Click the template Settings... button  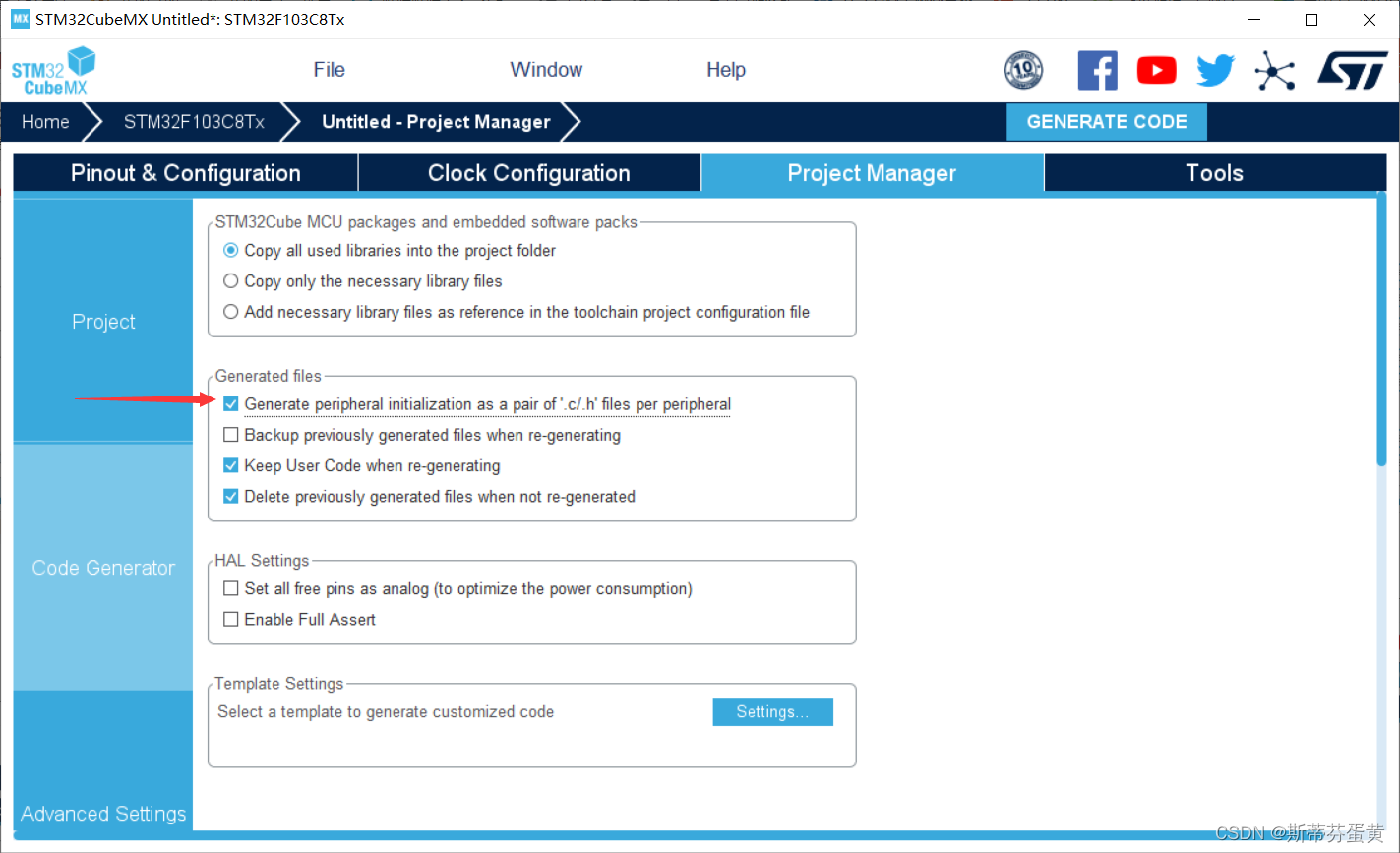[x=772, y=712]
